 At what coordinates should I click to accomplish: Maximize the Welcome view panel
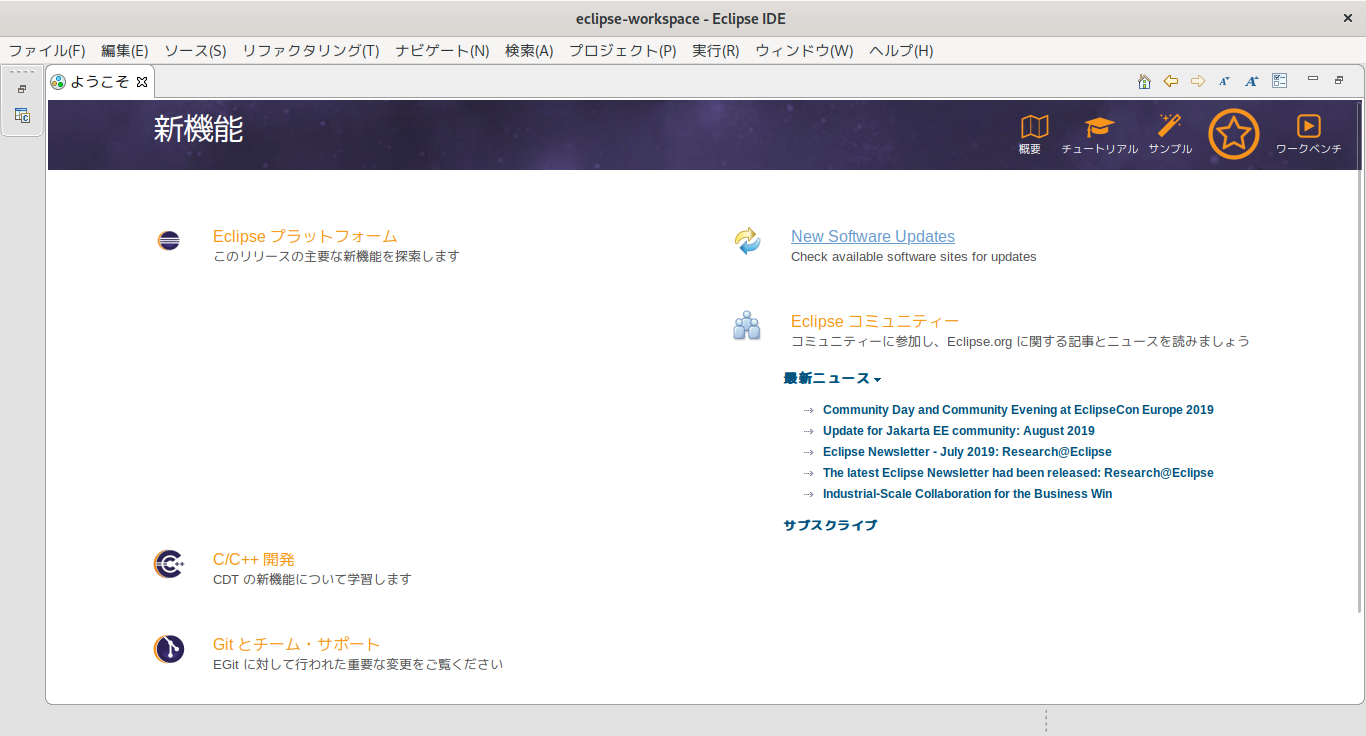(1339, 80)
